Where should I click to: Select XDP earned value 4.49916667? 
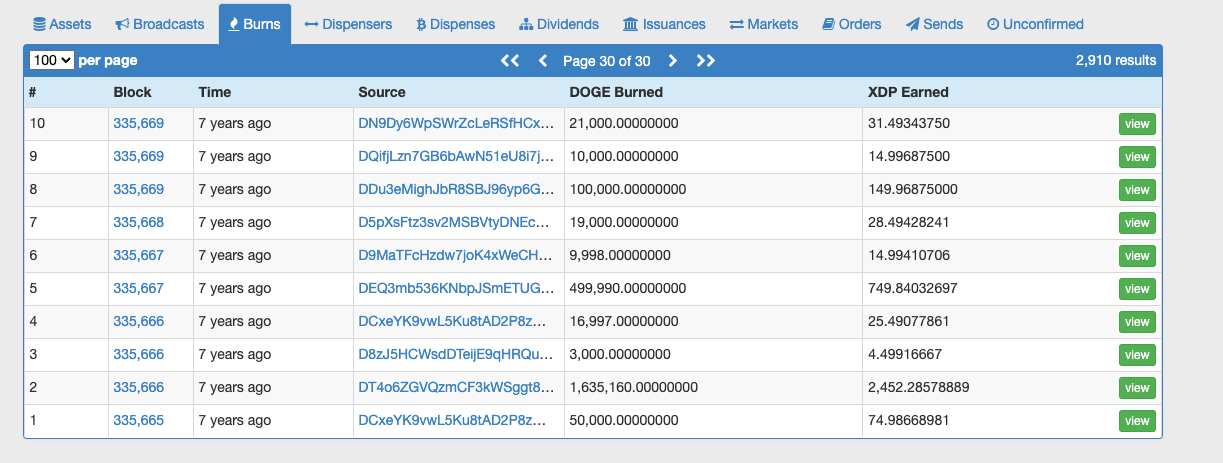(x=905, y=355)
